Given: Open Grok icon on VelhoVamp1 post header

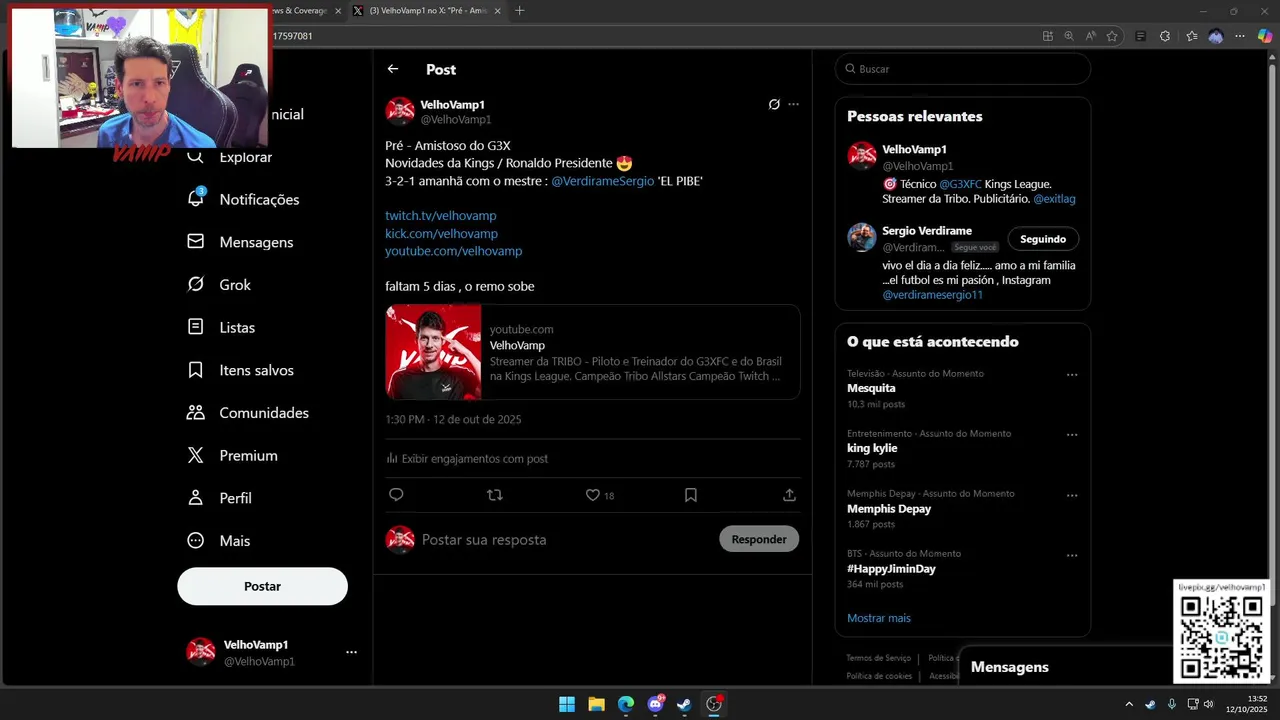Looking at the screenshot, I should click(774, 104).
